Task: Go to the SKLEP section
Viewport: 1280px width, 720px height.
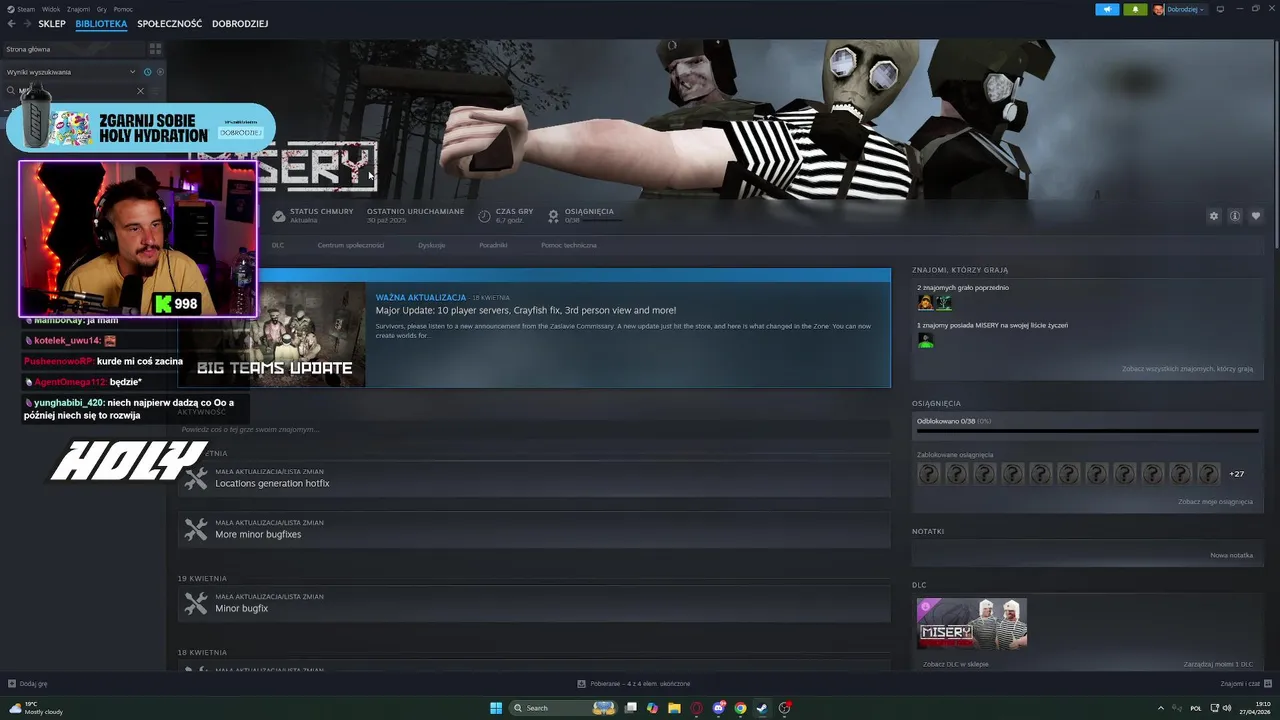Action: 52,24
